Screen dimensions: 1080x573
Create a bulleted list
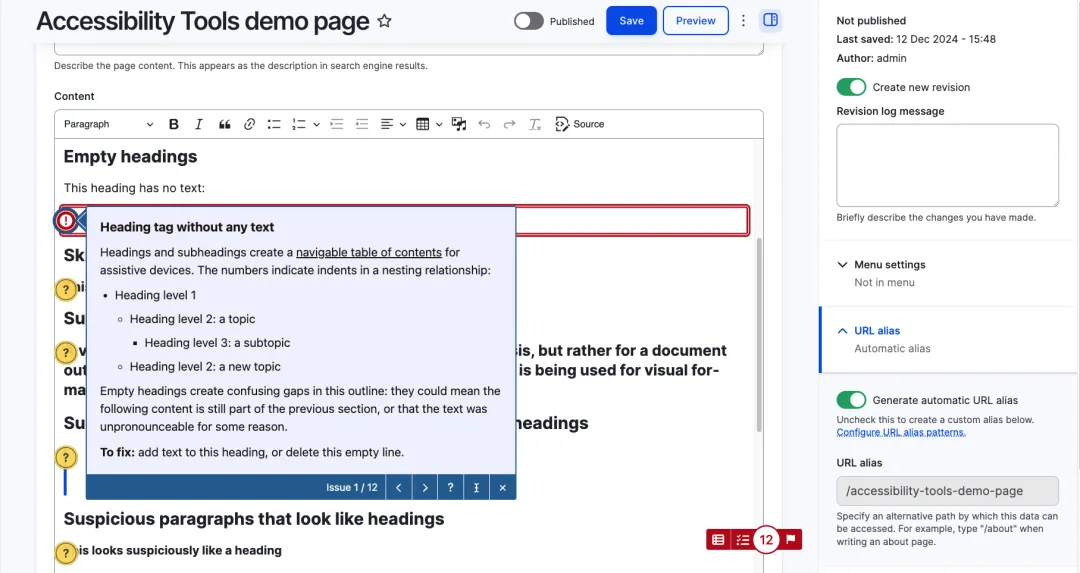pyautogui.click(x=274, y=124)
